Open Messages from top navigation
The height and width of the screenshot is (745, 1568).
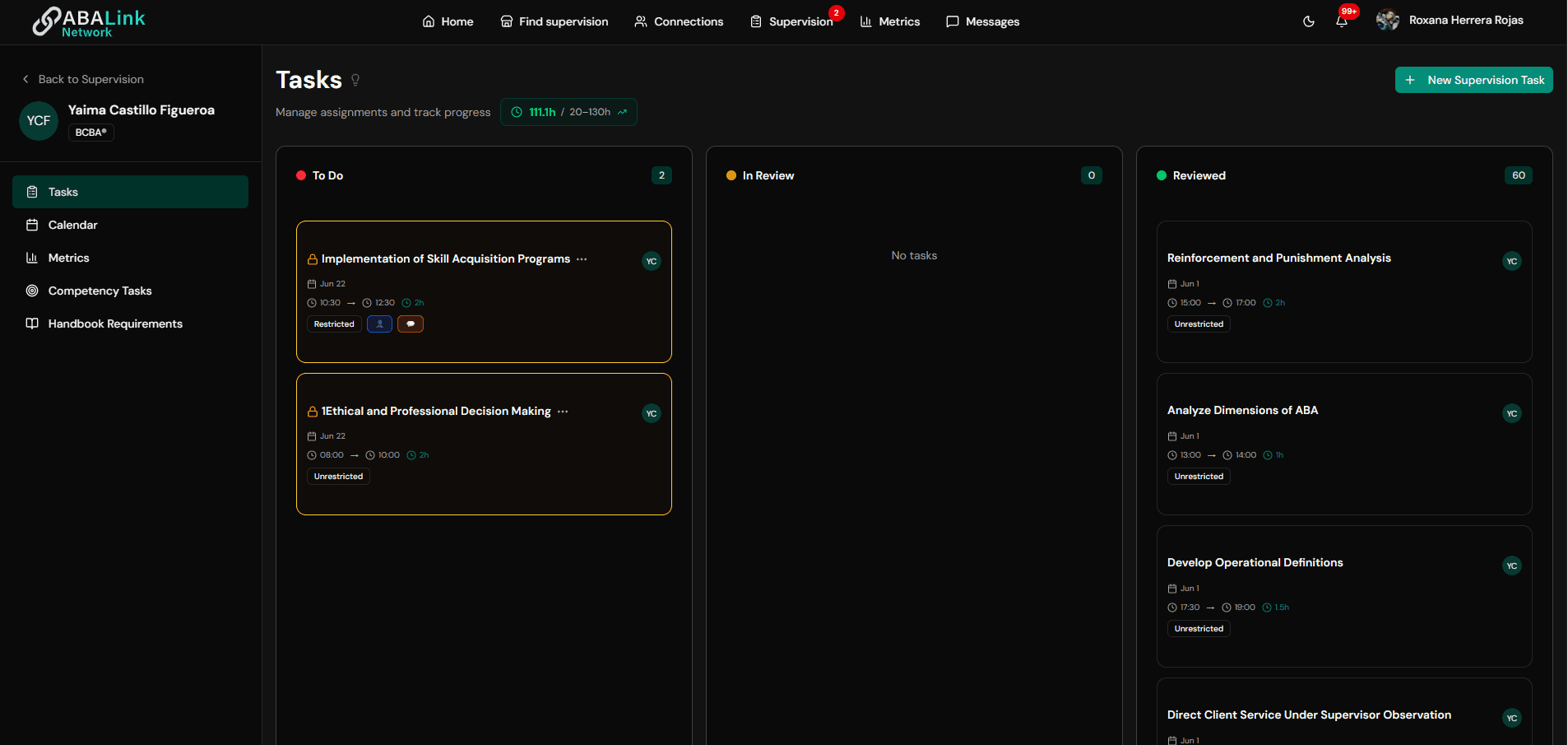[983, 21]
